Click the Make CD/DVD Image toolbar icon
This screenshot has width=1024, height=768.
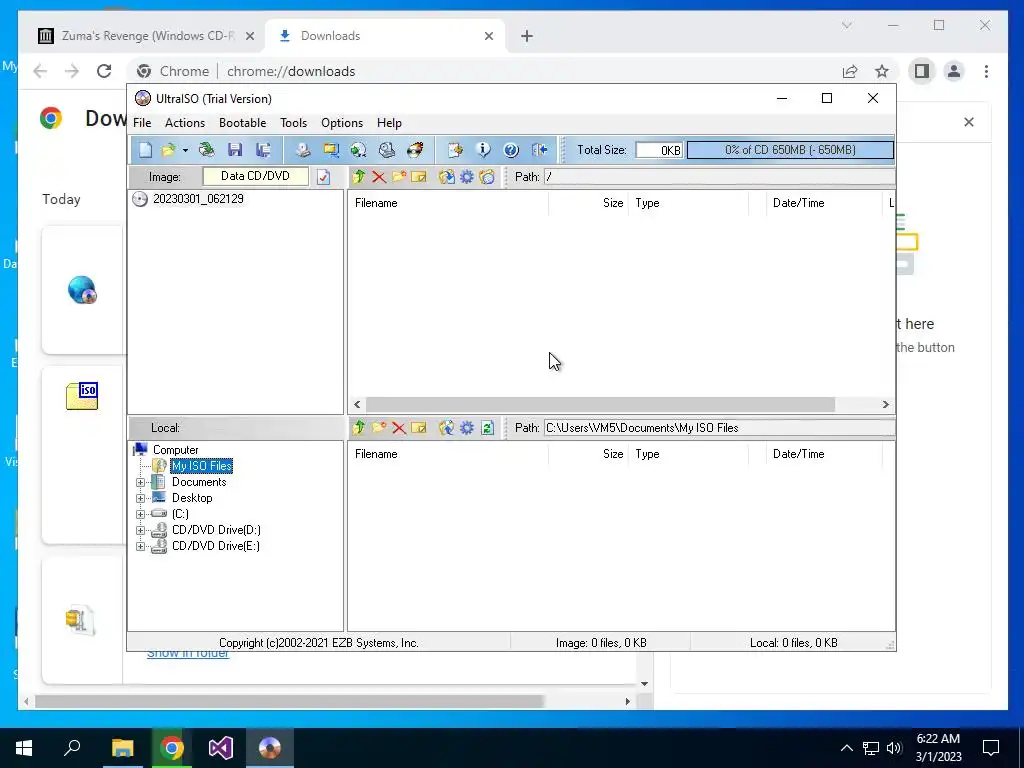[302, 150]
